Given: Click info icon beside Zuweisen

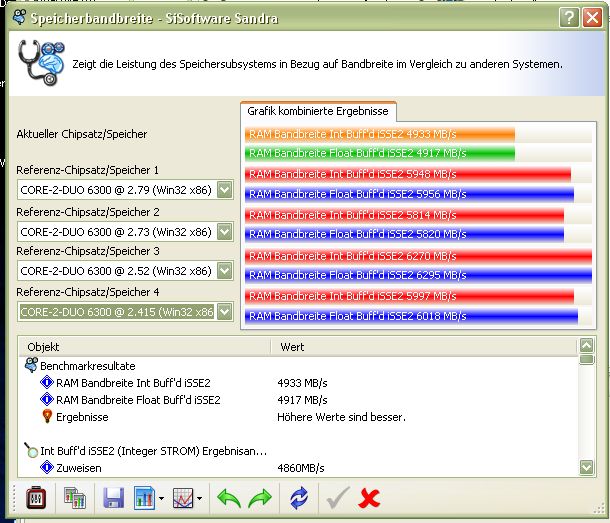Looking at the screenshot, I should (47, 467).
